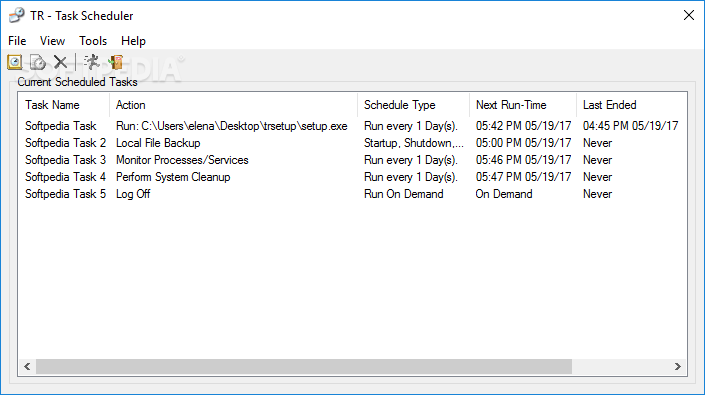Sort by the Action column header

tap(233, 105)
